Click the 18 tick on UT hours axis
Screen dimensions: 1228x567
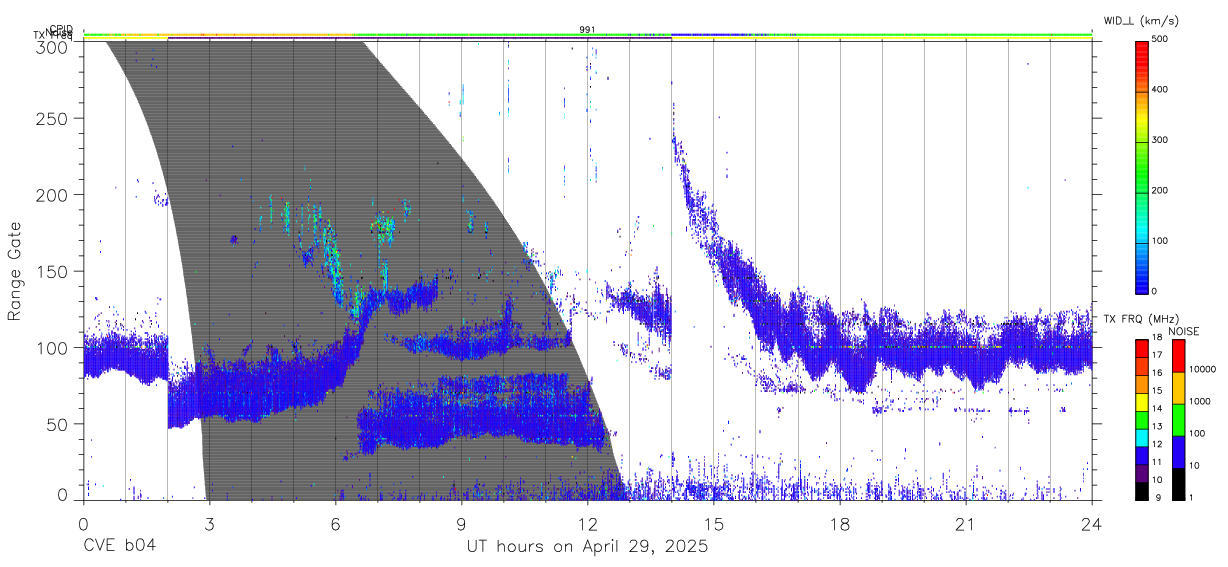(840, 525)
